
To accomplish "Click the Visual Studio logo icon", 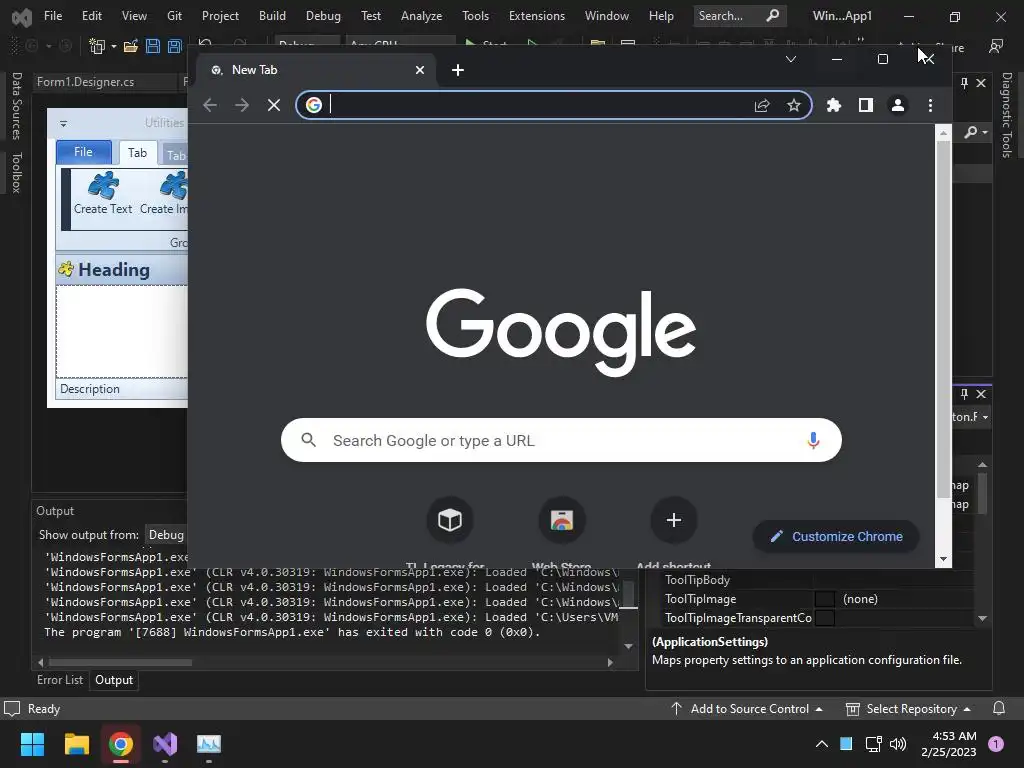I will (22, 16).
